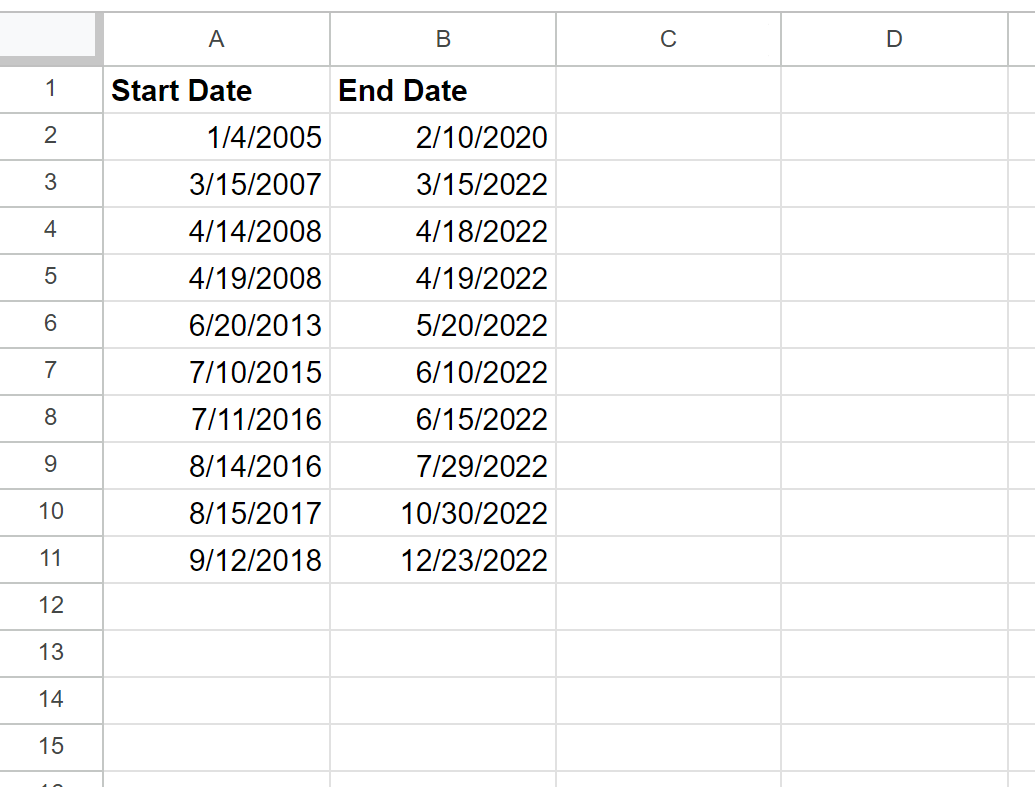Select cell with date 5/20/2022
Image resolution: width=1035 pixels, height=787 pixels.
point(443,325)
